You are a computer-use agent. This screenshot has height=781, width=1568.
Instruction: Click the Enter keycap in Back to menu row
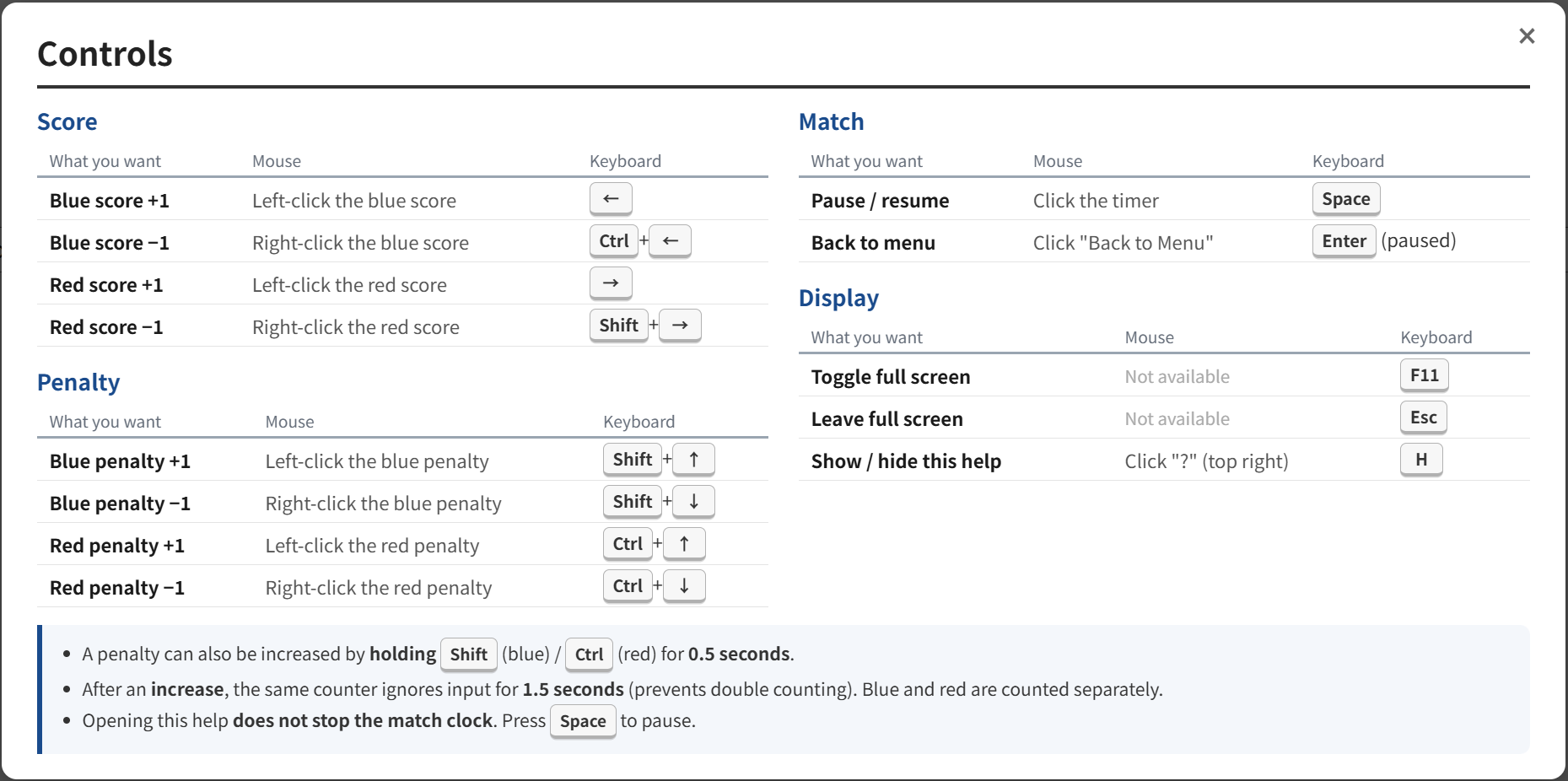(x=1344, y=241)
